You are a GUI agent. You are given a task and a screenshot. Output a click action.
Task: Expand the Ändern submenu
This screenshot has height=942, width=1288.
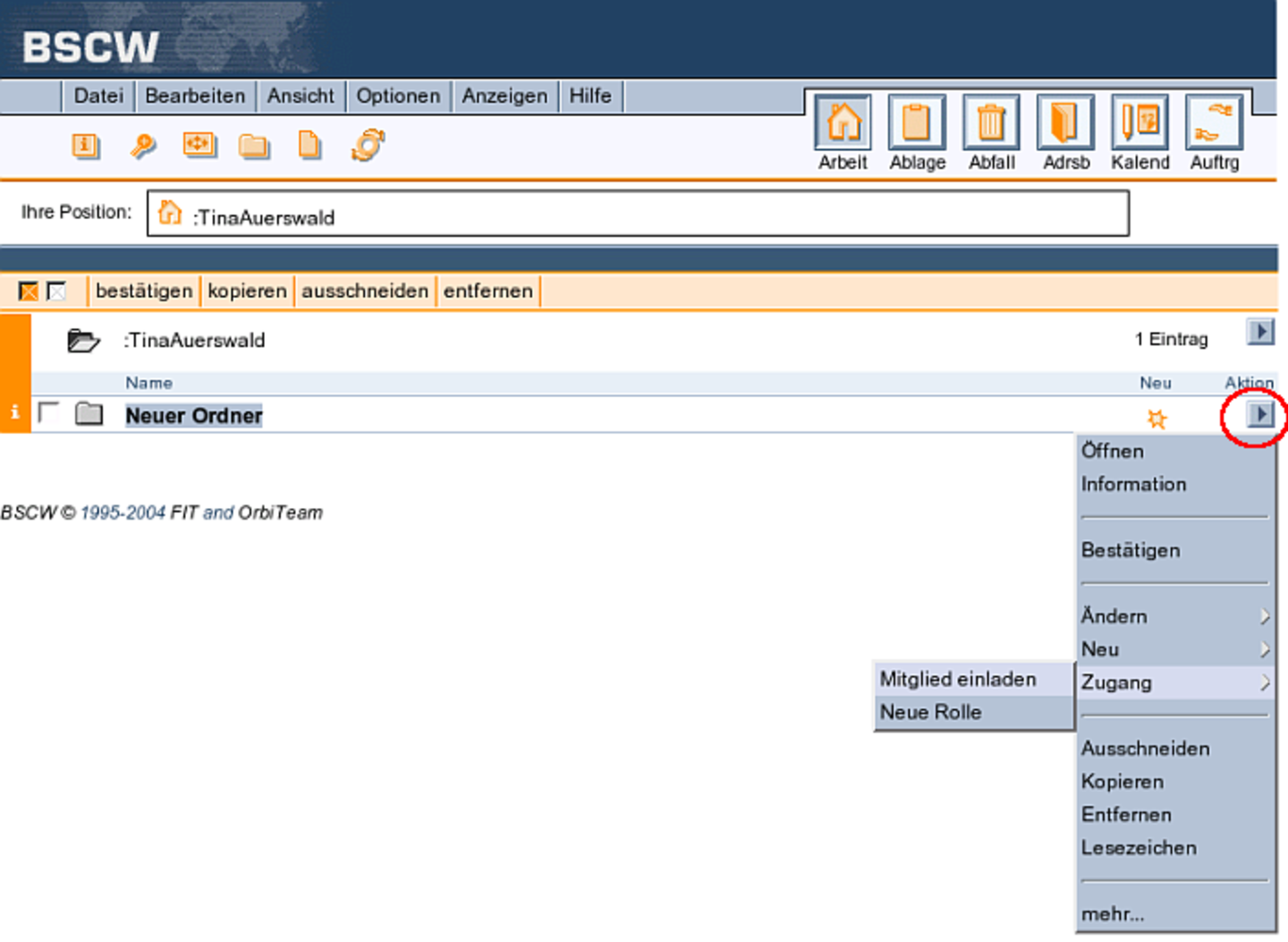1176,616
